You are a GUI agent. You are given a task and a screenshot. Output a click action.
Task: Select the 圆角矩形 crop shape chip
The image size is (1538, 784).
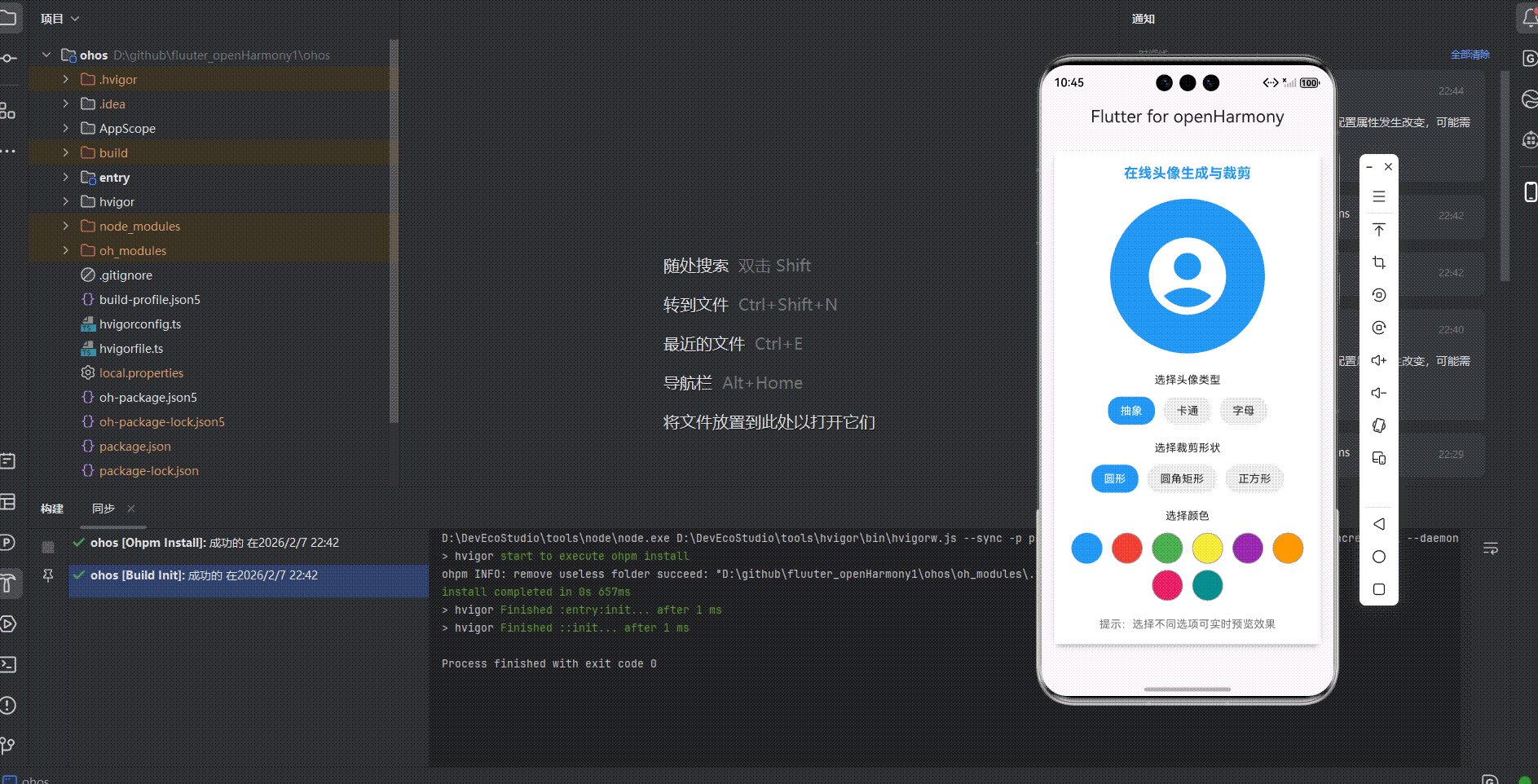tap(1182, 478)
